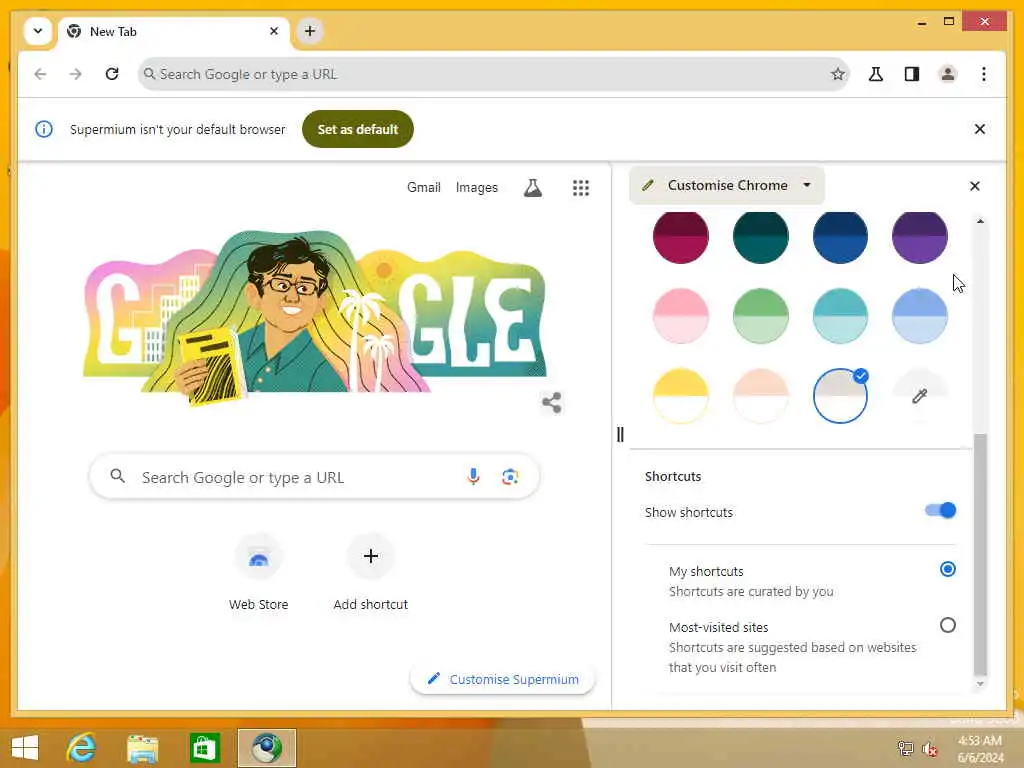Open File Explorer from the taskbar
The height and width of the screenshot is (768, 1024).
pos(142,748)
